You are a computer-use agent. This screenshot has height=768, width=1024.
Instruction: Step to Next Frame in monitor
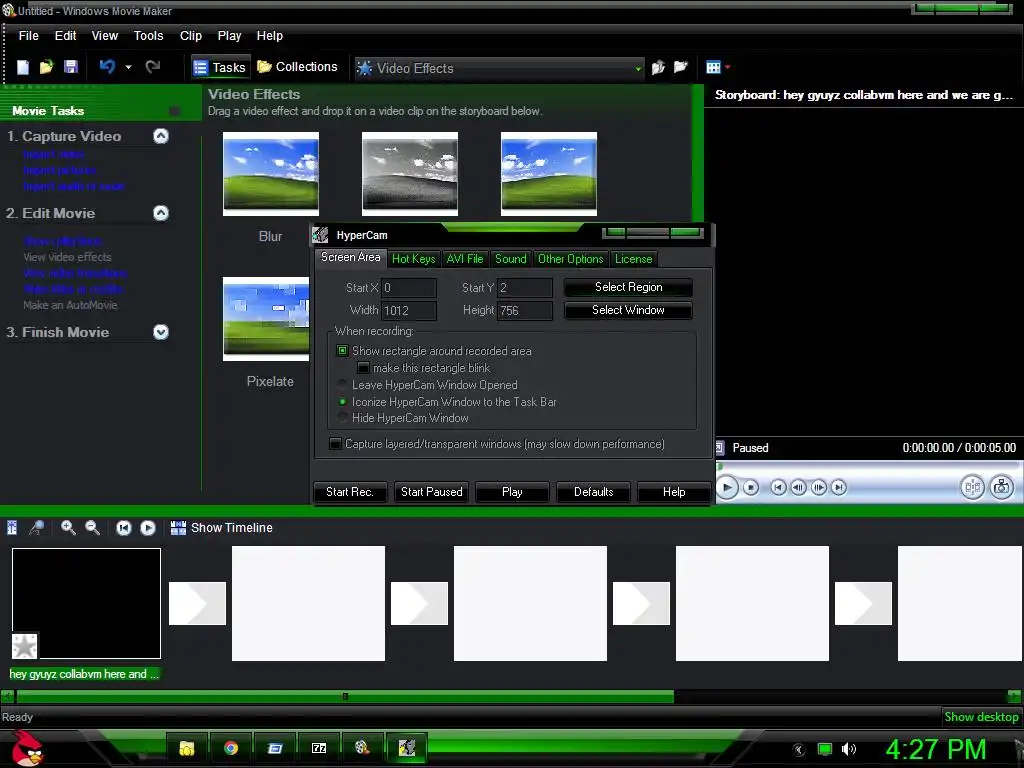click(819, 488)
